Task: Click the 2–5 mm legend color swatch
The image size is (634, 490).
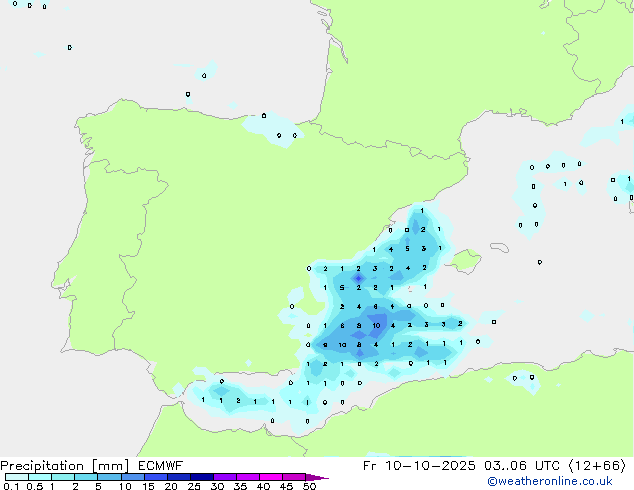Action: click(x=86, y=477)
